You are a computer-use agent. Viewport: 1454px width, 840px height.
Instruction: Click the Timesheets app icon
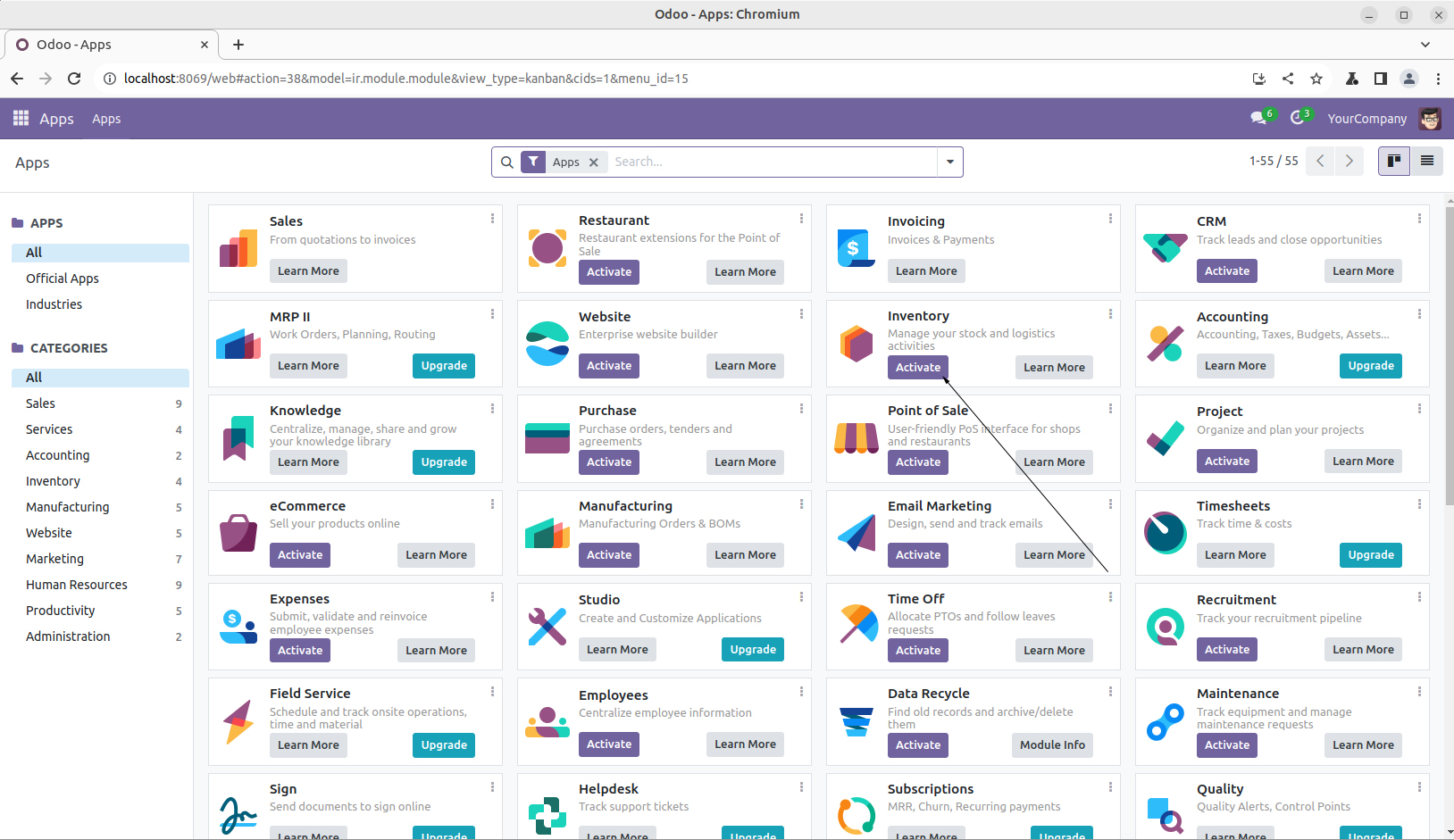(x=1165, y=533)
